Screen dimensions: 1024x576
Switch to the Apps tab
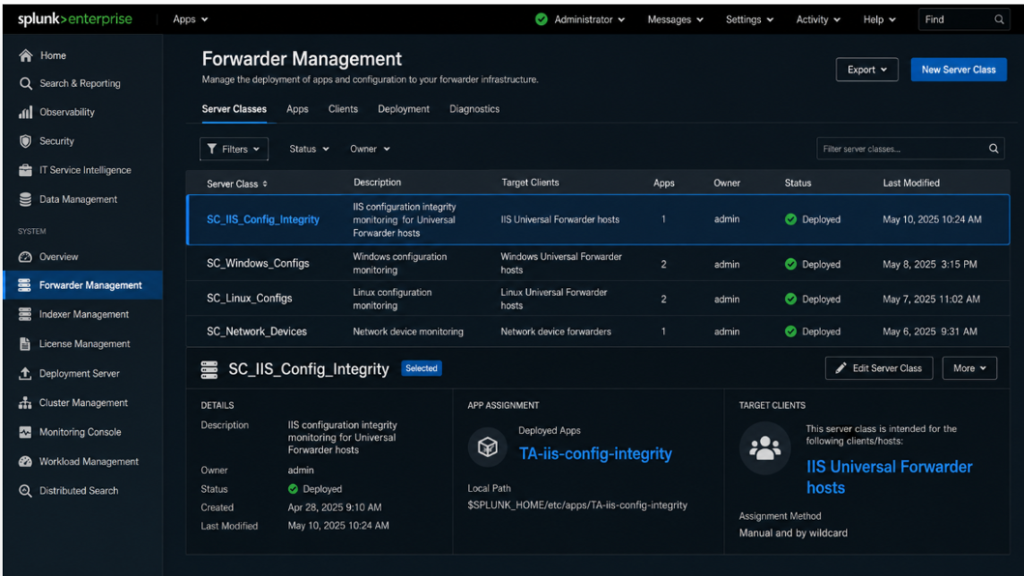(297, 109)
